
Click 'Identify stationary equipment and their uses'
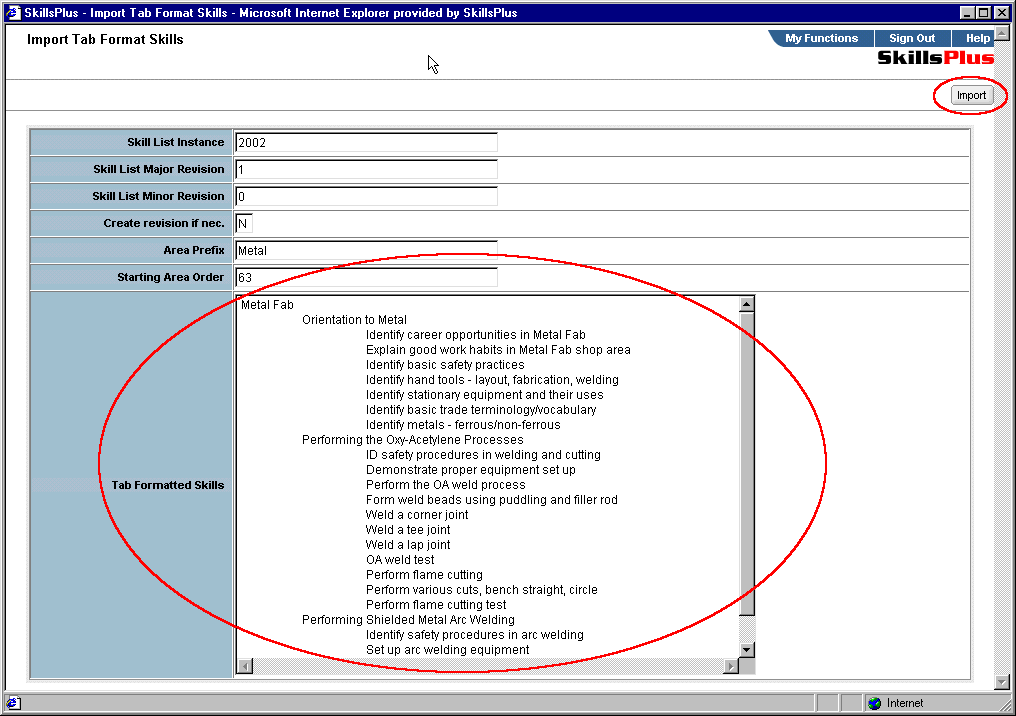coord(485,395)
